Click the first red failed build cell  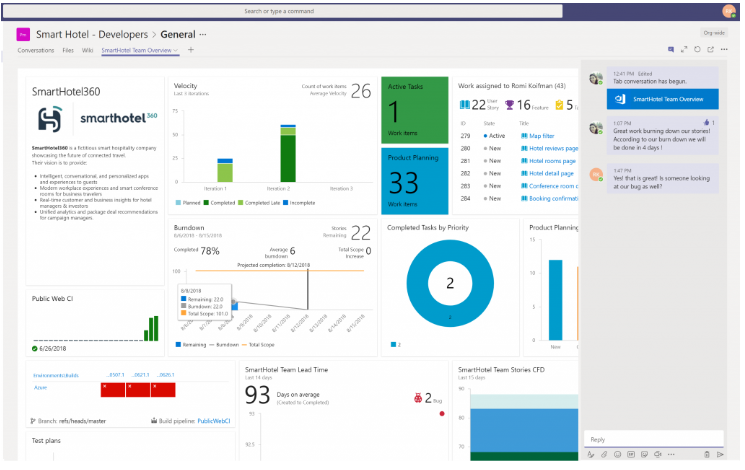tap(113, 390)
